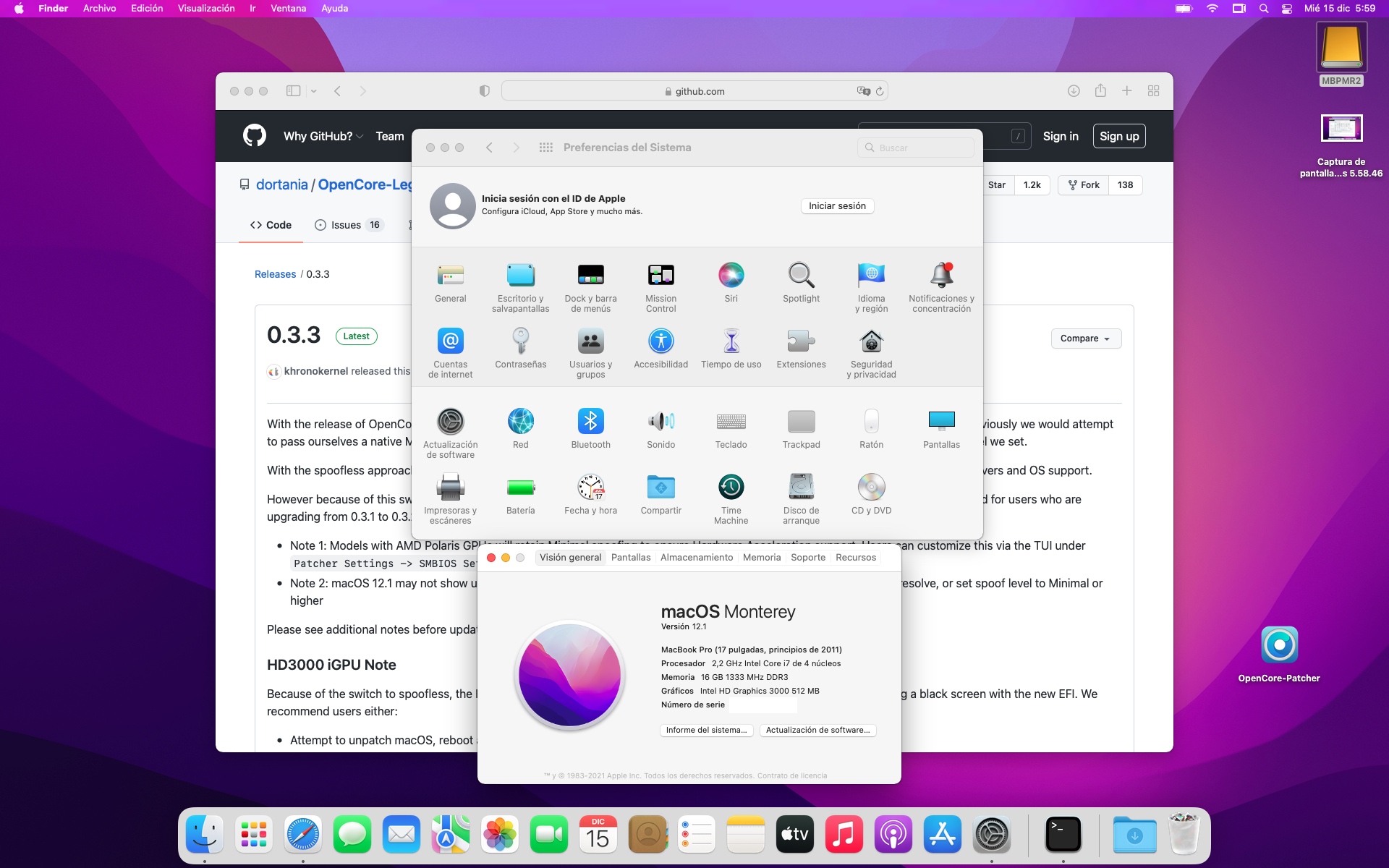Click Informe del sistema button
Image resolution: width=1389 pixels, height=868 pixels.
pyautogui.click(x=706, y=731)
